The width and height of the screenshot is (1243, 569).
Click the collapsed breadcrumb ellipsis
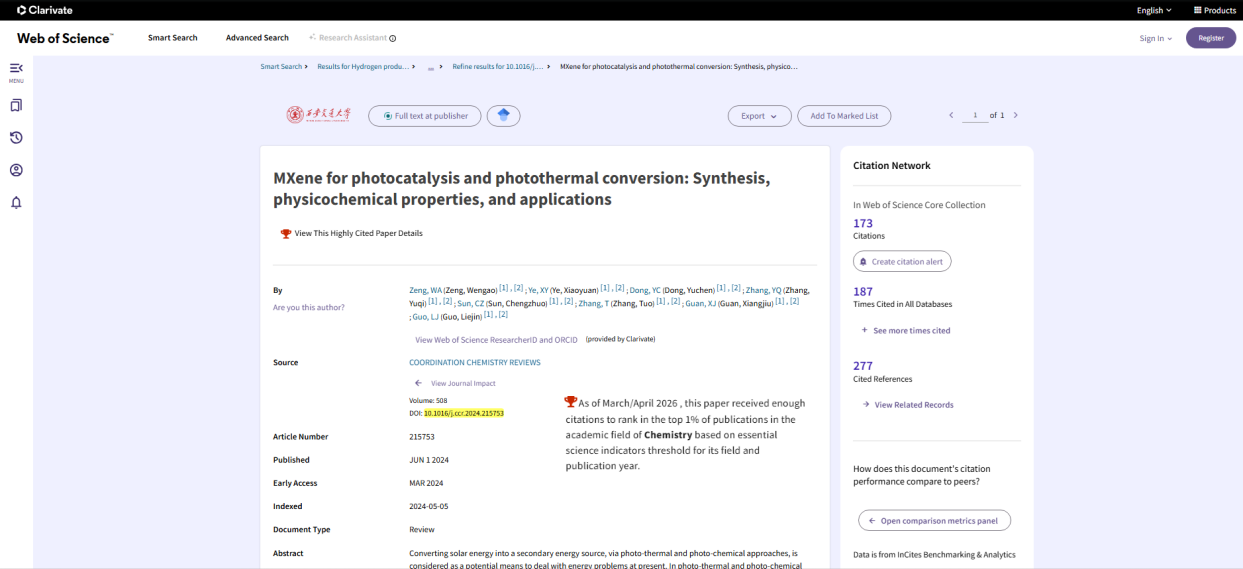431,67
